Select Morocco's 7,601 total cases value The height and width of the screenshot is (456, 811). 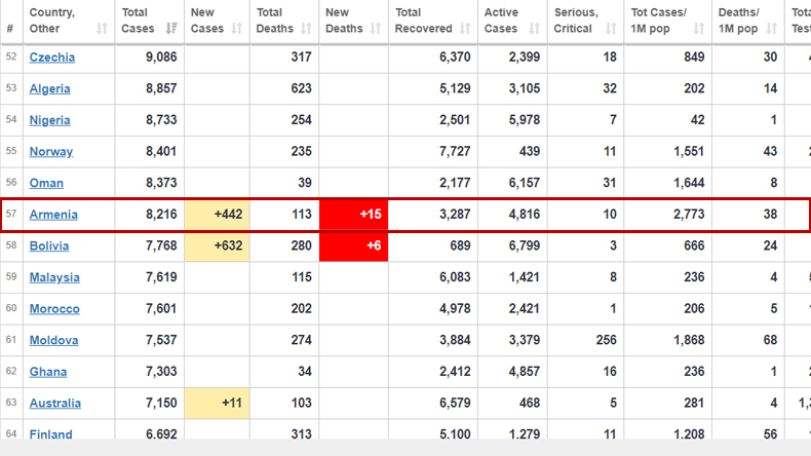click(161, 309)
